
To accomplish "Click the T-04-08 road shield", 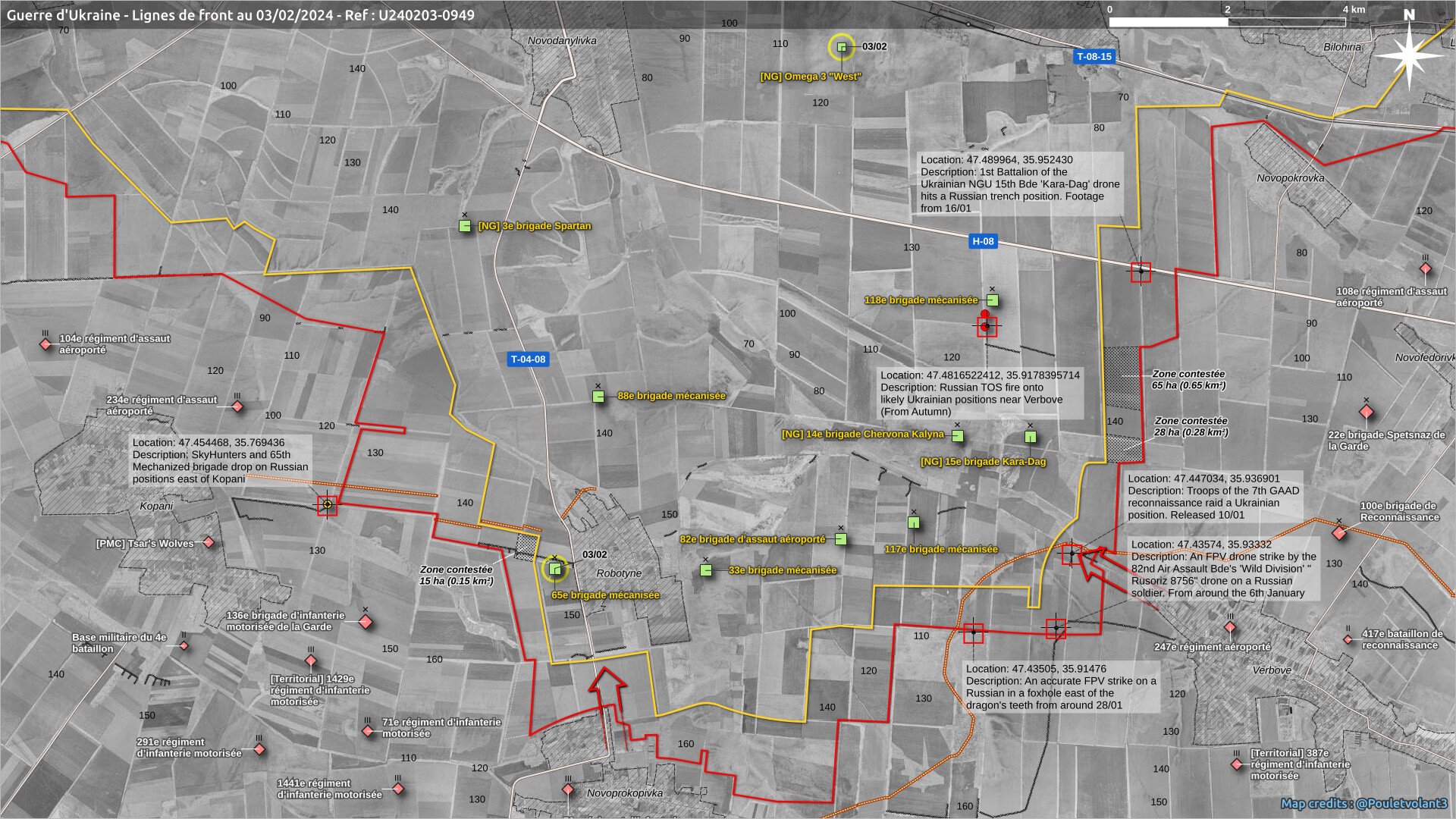I will [x=528, y=359].
